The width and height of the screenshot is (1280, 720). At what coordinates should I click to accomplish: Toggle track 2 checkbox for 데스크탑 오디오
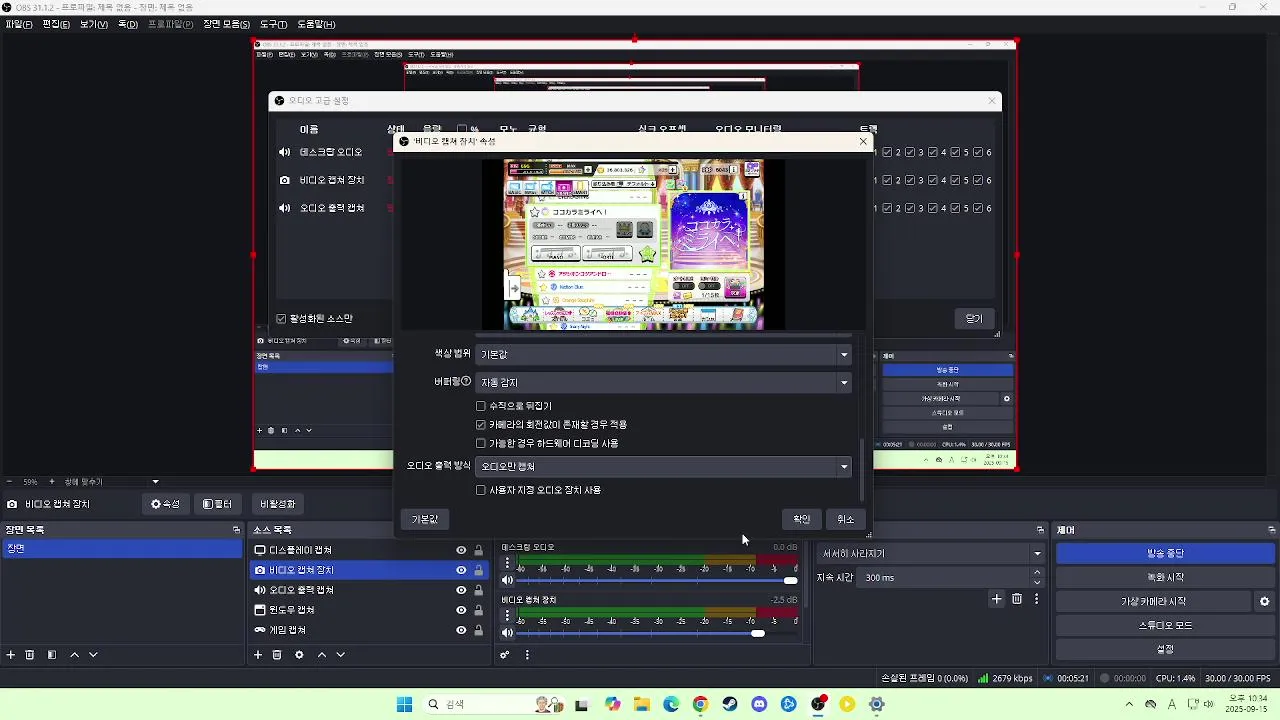888,152
